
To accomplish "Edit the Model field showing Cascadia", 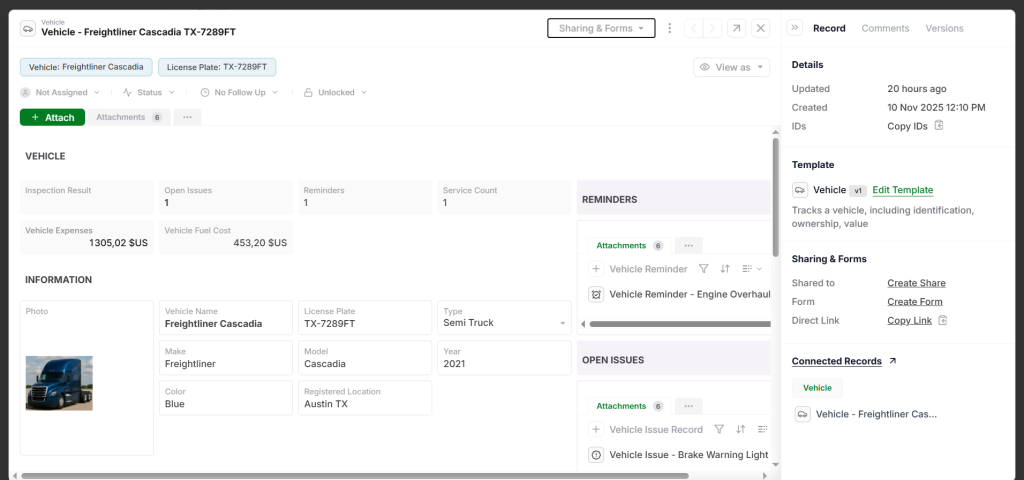I will (x=365, y=358).
